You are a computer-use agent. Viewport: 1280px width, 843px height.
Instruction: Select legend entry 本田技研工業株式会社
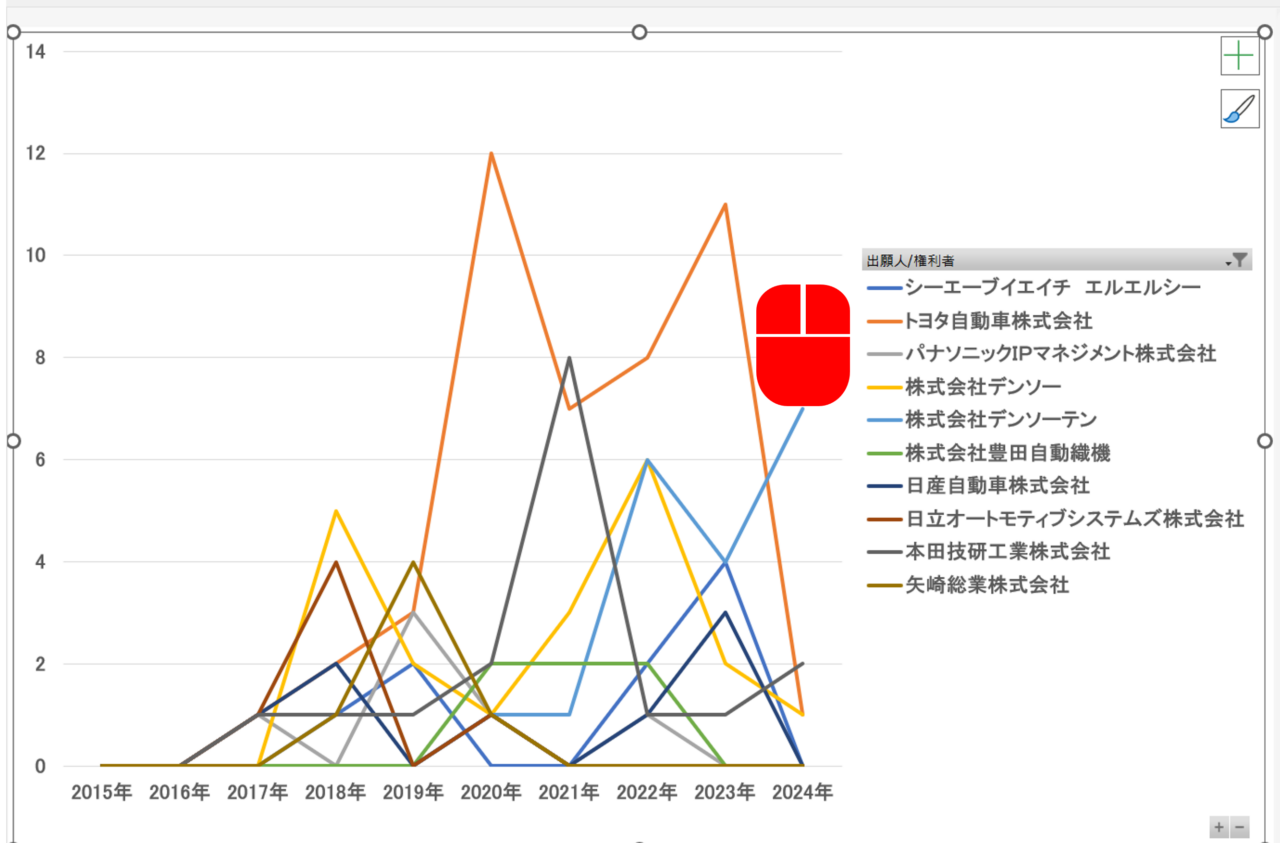[989, 552]
